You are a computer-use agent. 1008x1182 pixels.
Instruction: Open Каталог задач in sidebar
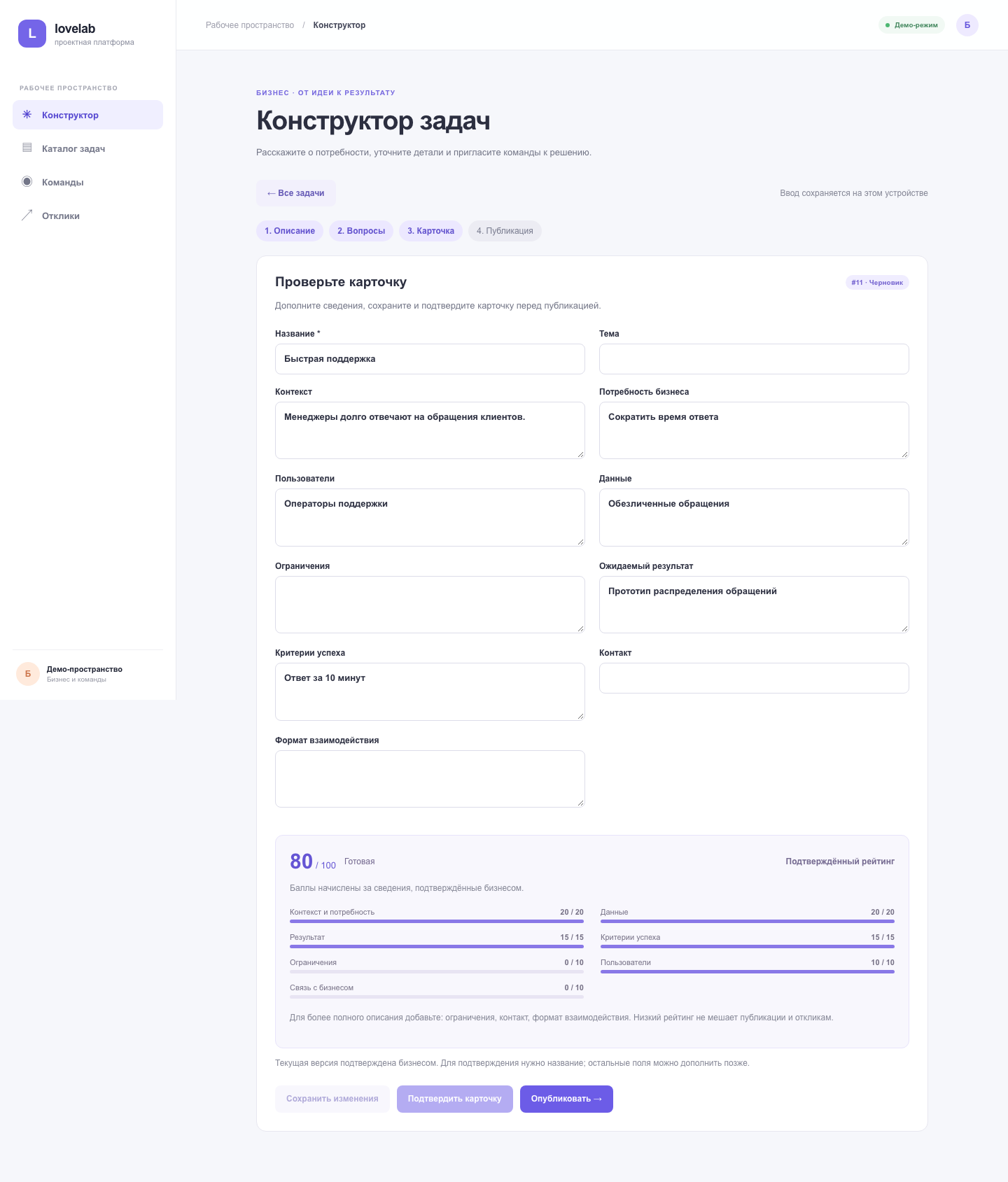click(87, 148)
